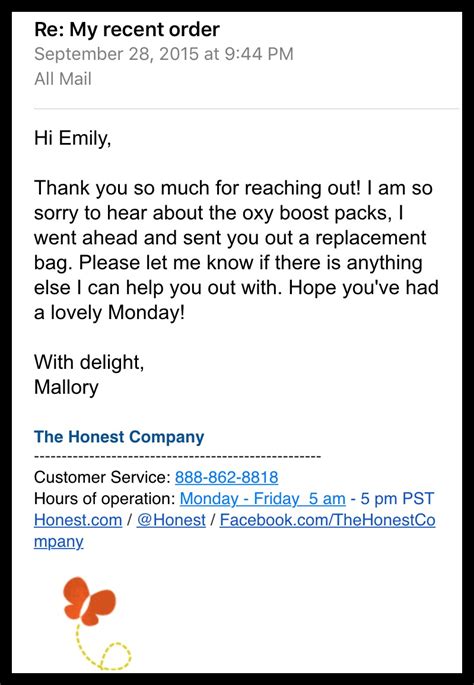Click the September 28, 2015 date line

click(164, 54)
